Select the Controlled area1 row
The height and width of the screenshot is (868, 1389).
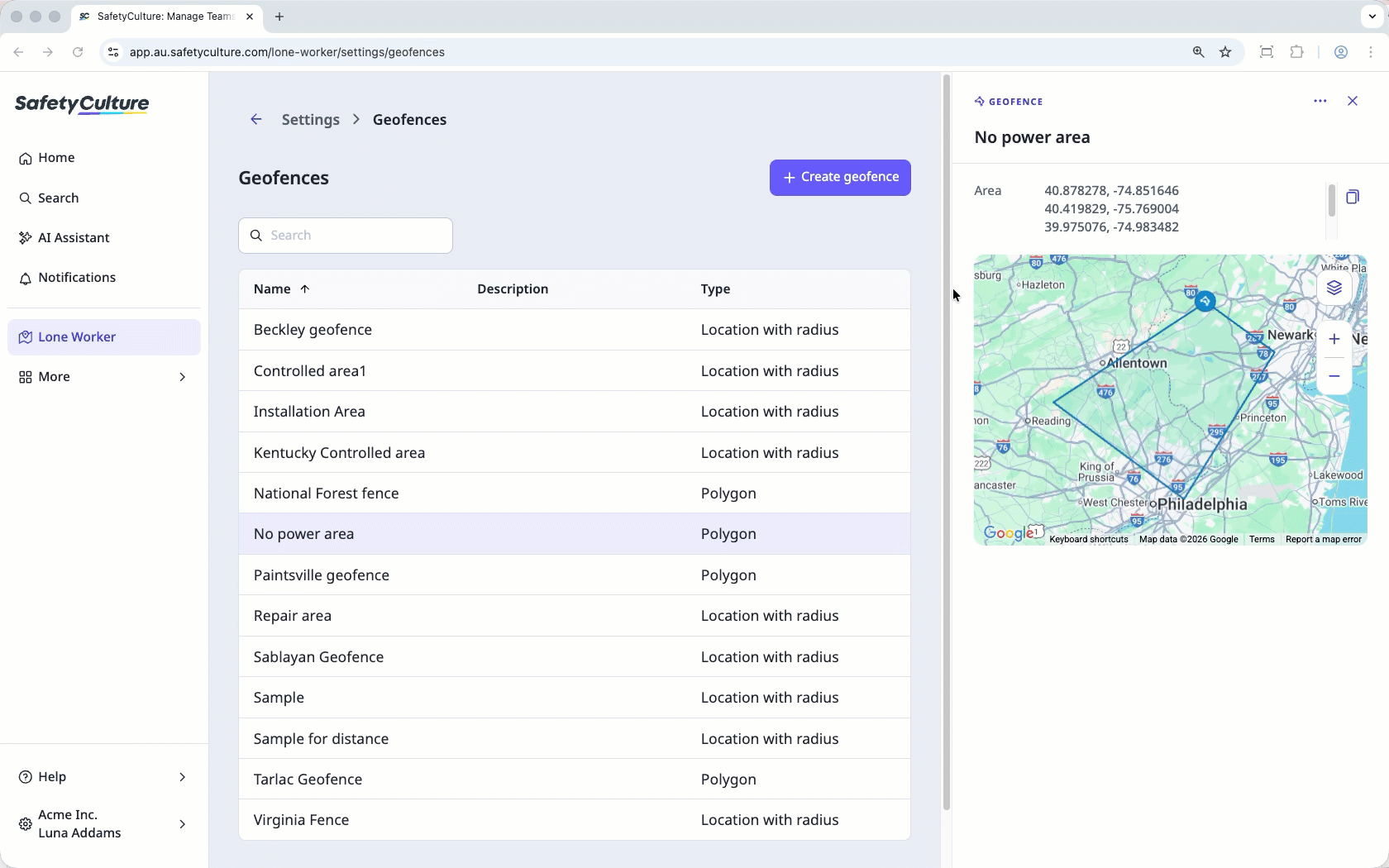click(575, 371)
